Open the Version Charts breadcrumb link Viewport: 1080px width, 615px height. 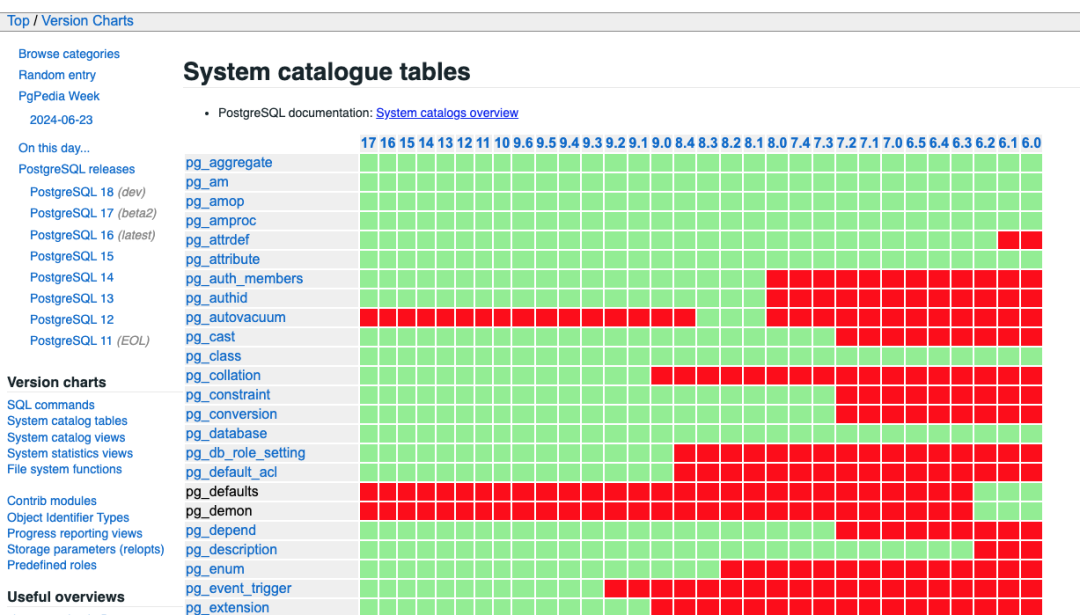pos(87,21)
